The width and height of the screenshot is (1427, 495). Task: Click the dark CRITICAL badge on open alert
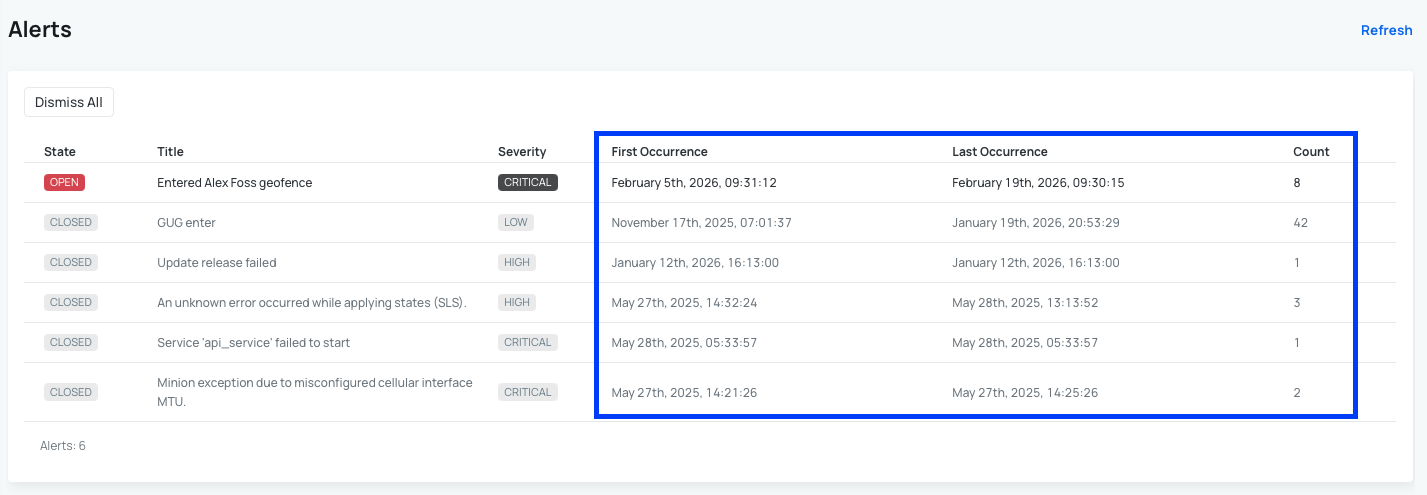coord(528,183)
